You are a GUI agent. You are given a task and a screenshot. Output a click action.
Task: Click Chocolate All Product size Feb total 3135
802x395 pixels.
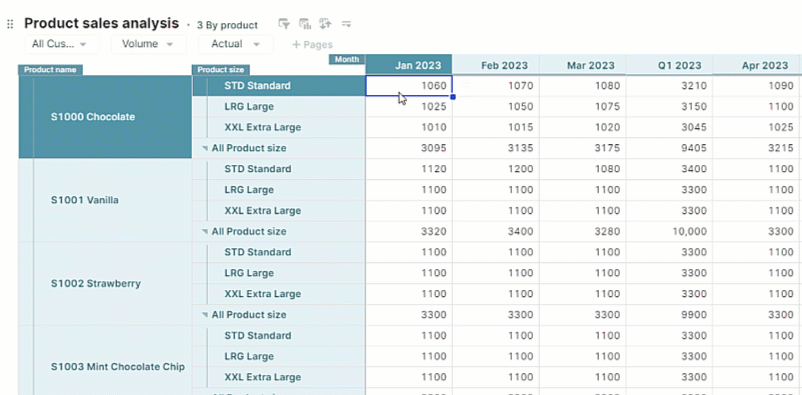(496, 148)
